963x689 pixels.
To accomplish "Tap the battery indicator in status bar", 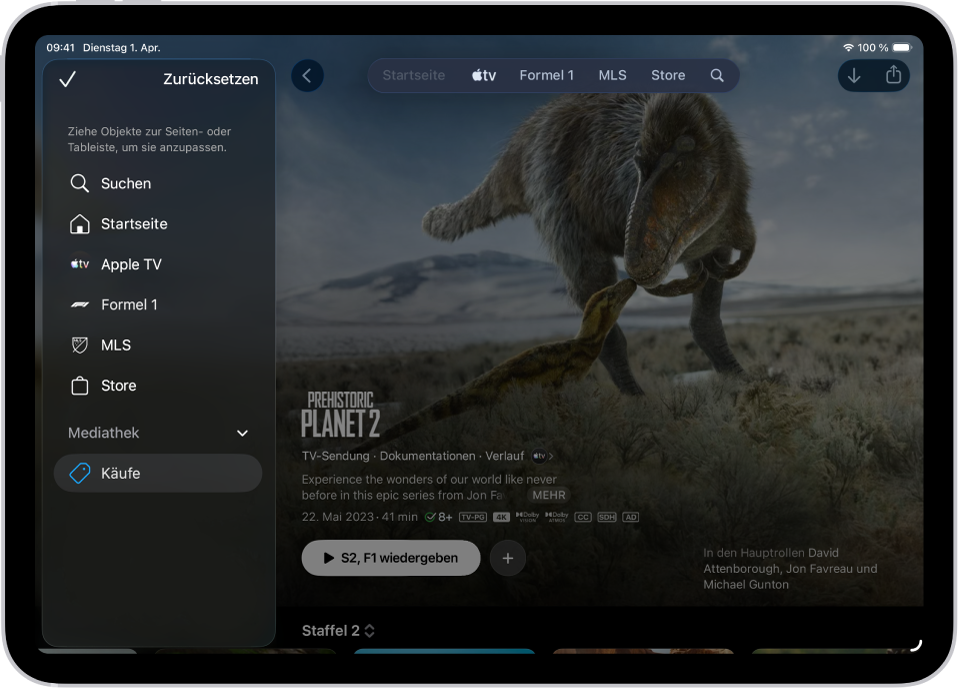I will coord(902,47).
